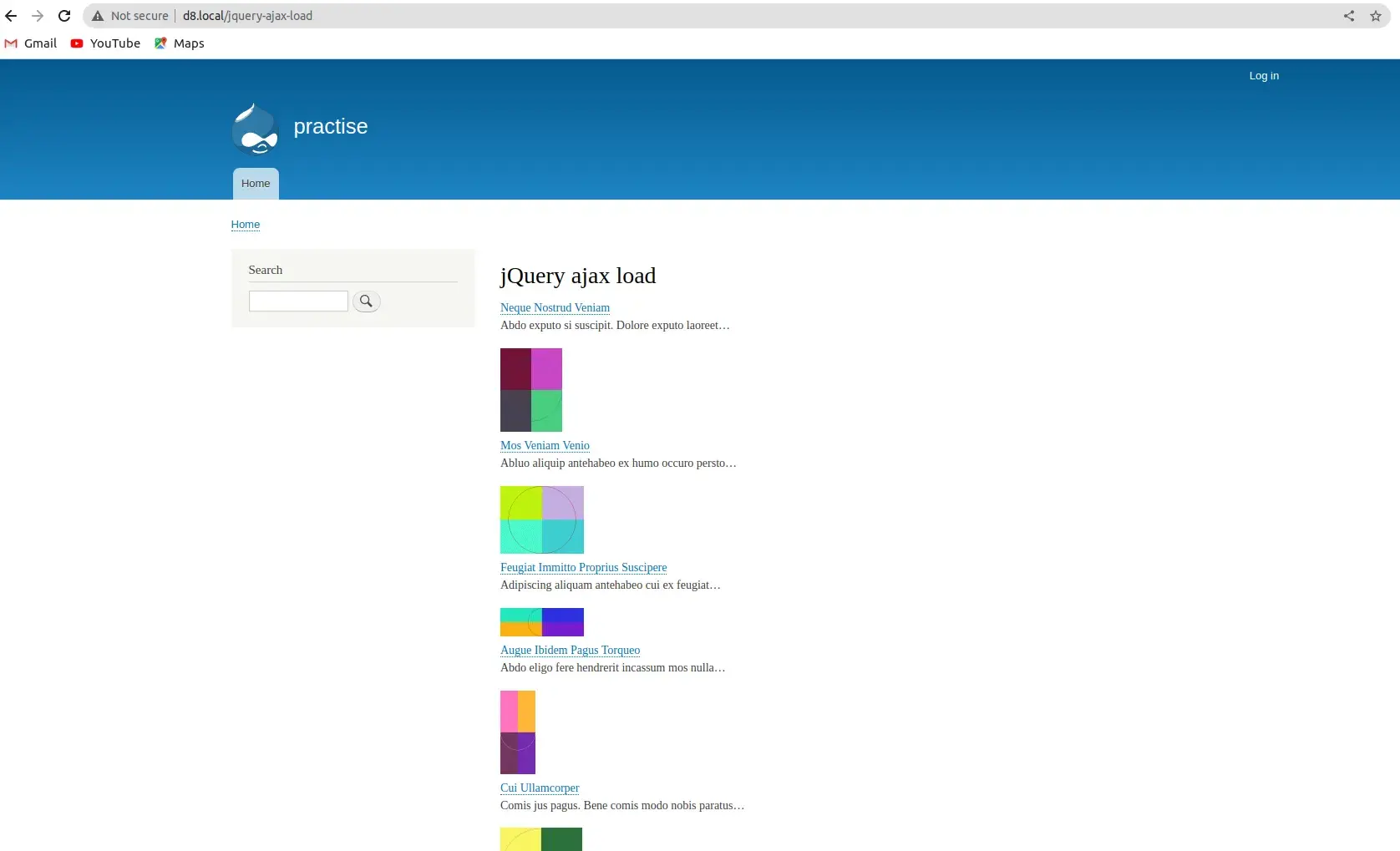Click the practise site name
The height and width of the screenshot is (851, 1400).
click(x=331, y=126)
